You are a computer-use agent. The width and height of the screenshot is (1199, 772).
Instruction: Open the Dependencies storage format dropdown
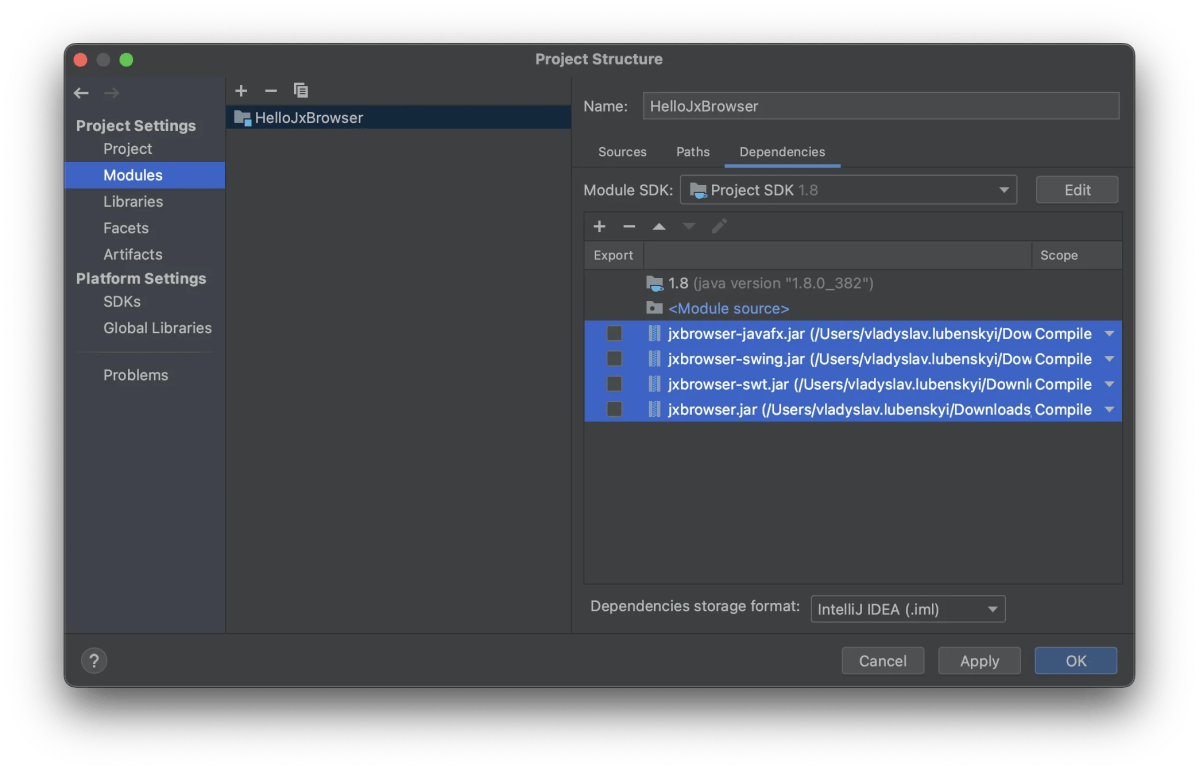[x=991, y=608]
